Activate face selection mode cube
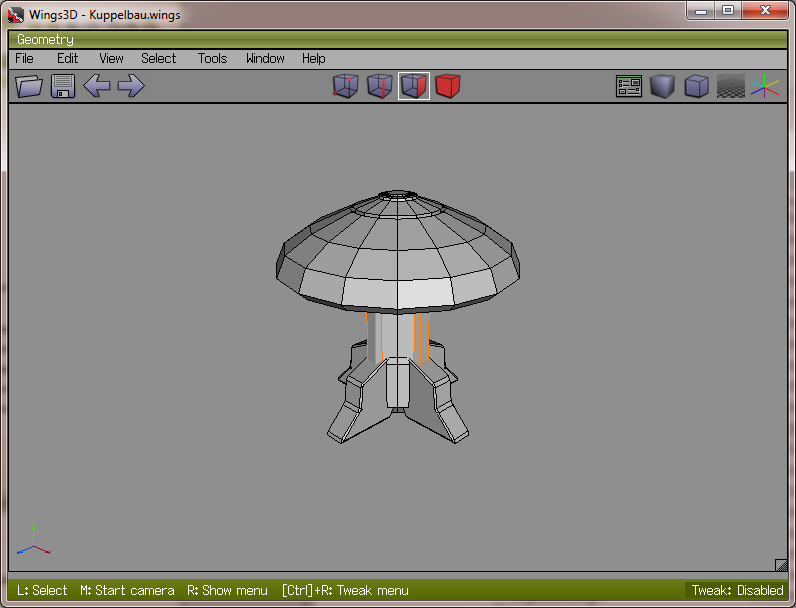This screenshot has width=796, height=608. [x=413, y=87]
